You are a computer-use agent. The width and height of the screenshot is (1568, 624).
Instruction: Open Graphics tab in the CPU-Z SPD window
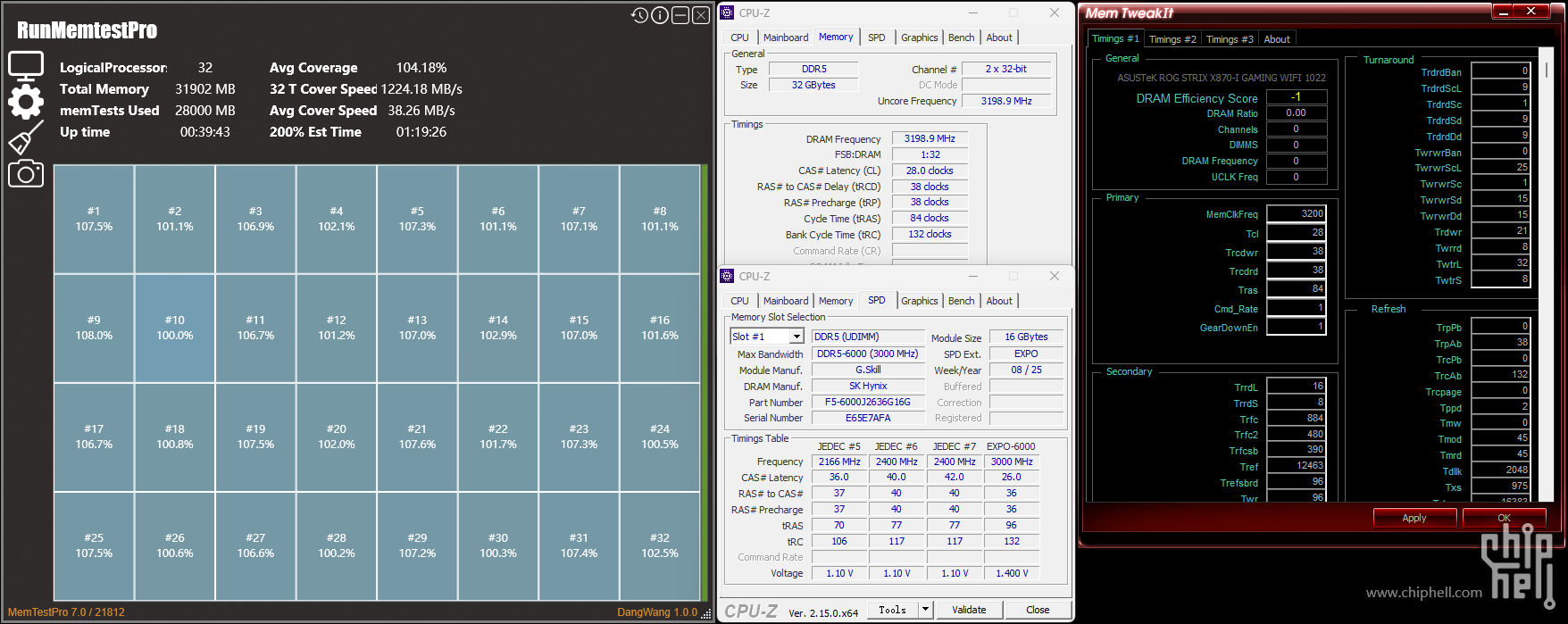[919, 301]
